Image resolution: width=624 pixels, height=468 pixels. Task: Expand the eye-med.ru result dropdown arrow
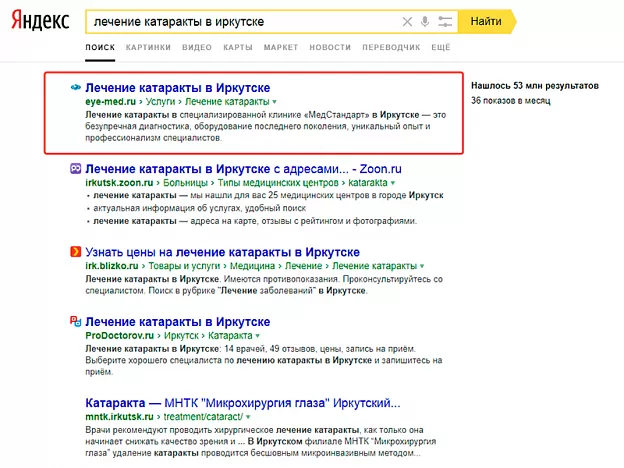274,102
